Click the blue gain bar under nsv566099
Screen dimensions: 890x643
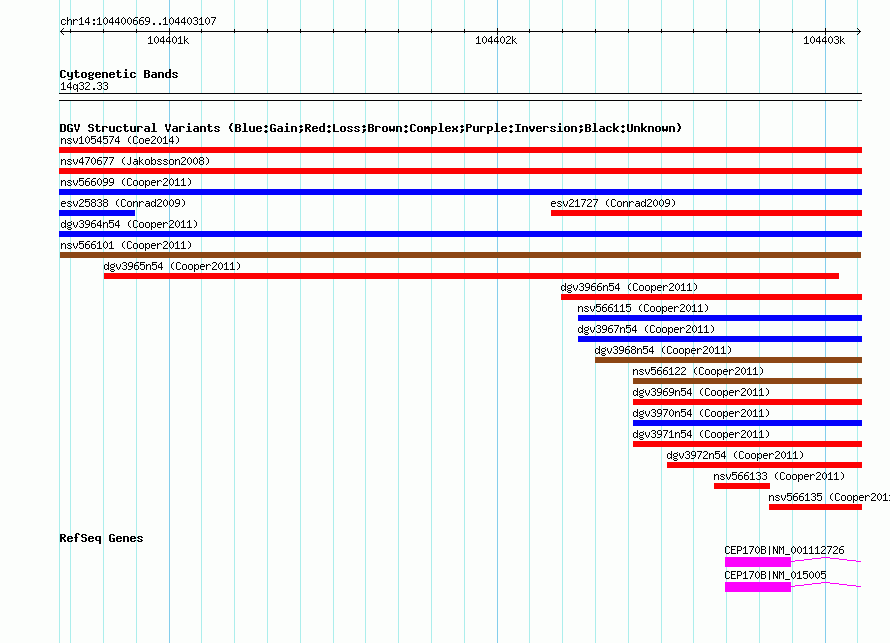click(460, 192)
